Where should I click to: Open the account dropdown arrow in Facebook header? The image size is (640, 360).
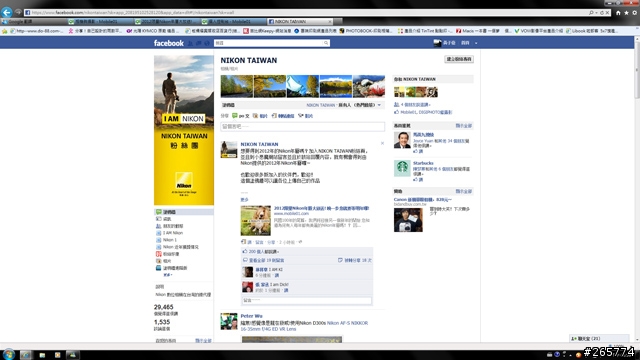(476, 43)
